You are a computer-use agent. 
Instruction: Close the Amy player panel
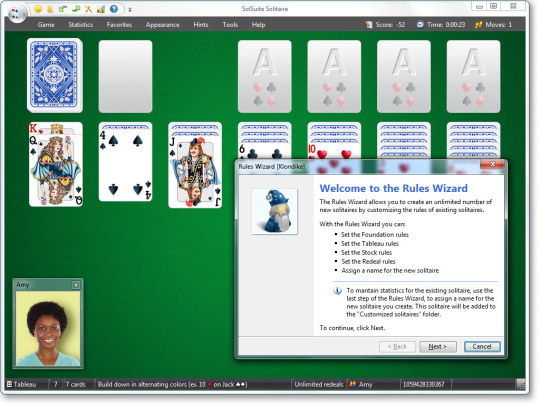pyautogui.click(x=76, y=285)
